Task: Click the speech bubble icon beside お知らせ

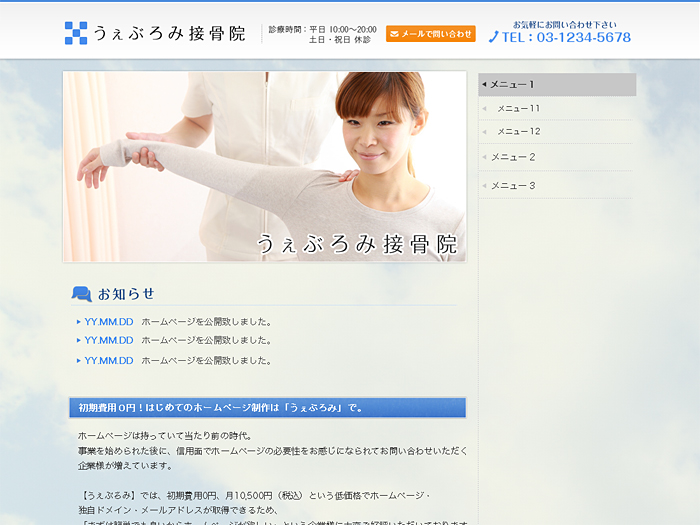Action: click(82, 294)
